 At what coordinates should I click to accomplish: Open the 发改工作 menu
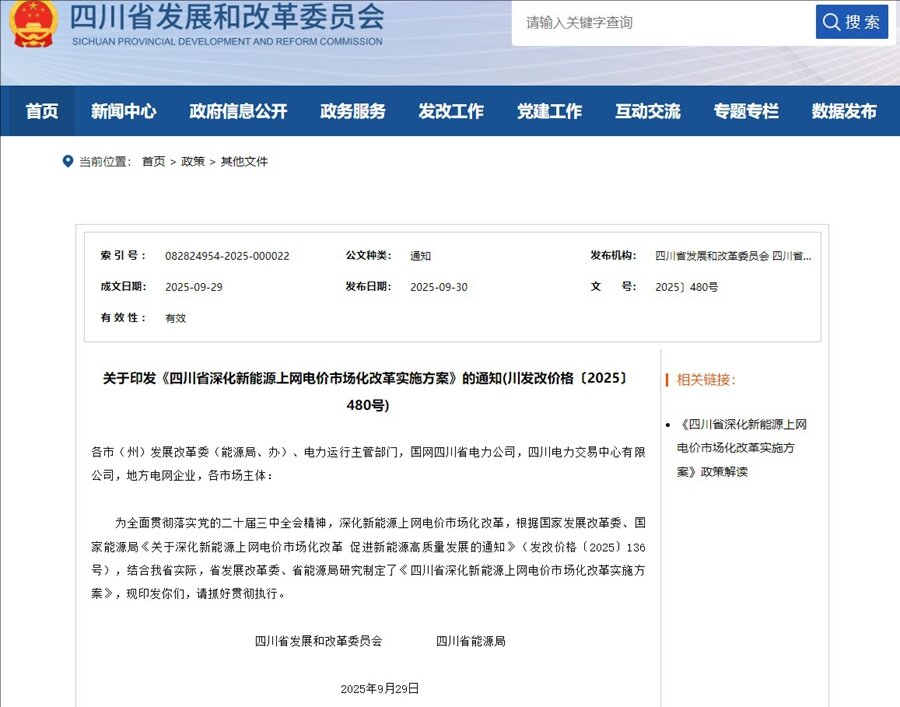(x=450, y=111)
